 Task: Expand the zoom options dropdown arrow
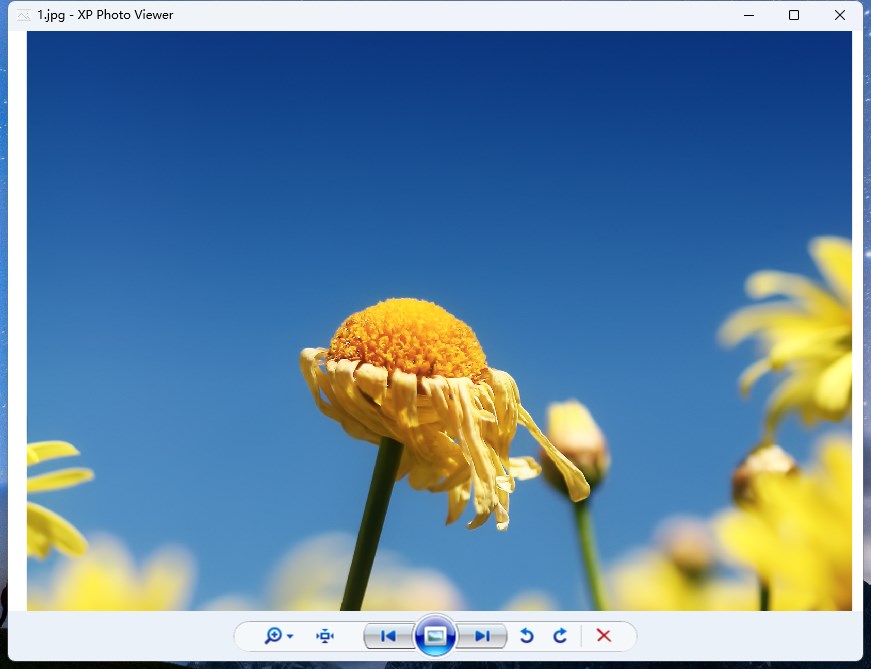[288, 636]
